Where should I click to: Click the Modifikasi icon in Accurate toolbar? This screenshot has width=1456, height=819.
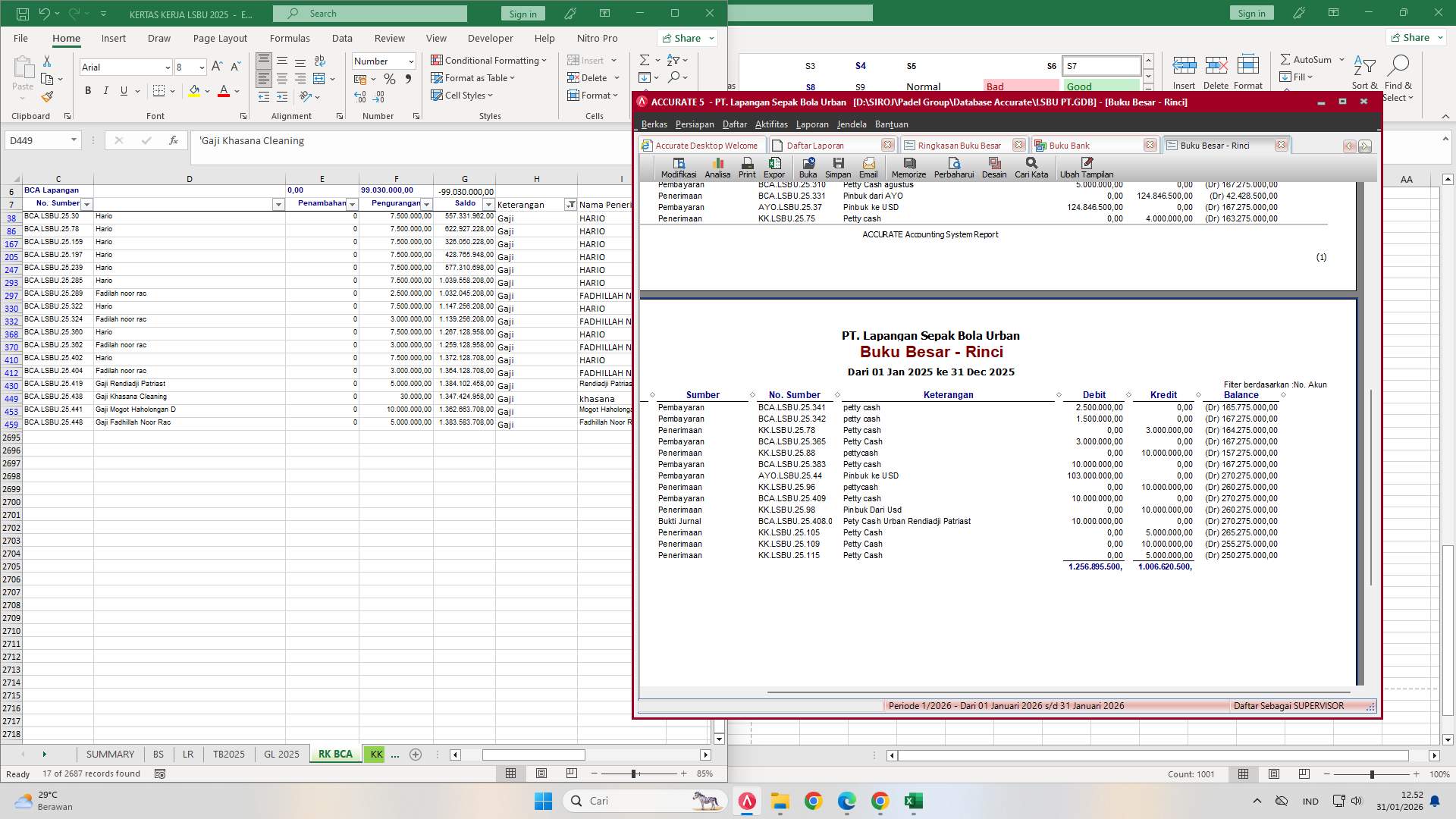point(678,168)
